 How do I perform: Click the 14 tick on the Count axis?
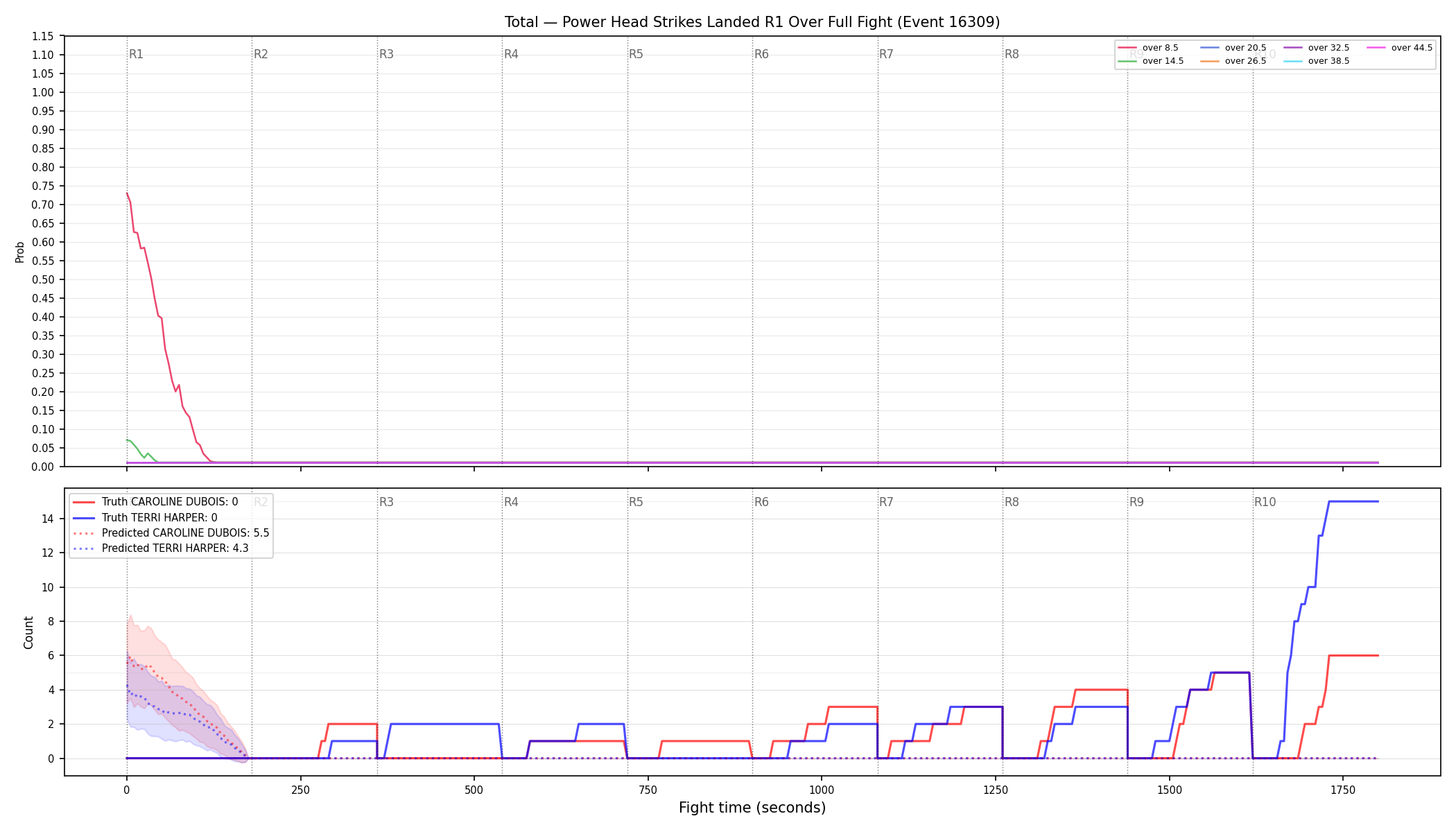[48, 519]
